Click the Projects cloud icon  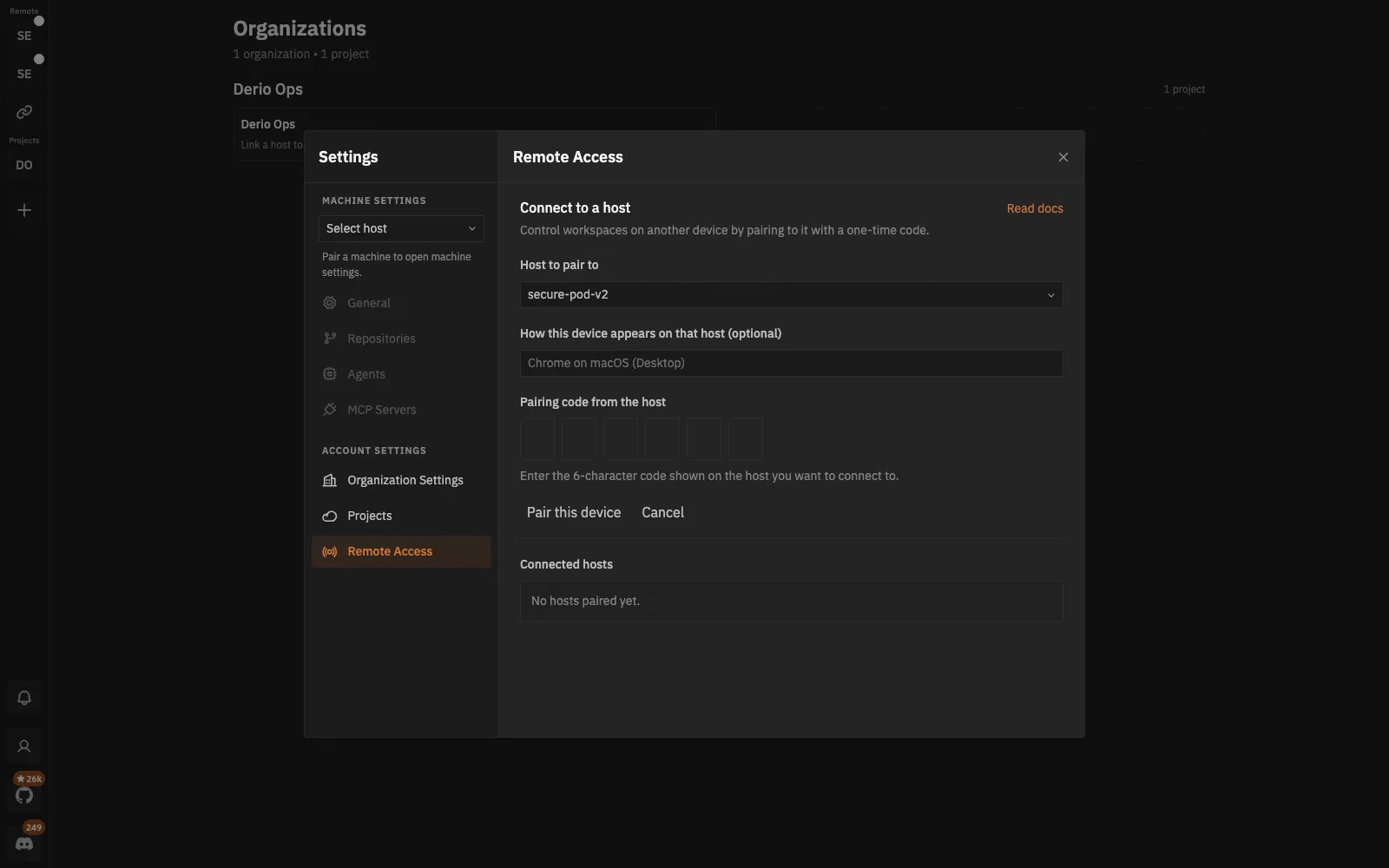(330, 516)
